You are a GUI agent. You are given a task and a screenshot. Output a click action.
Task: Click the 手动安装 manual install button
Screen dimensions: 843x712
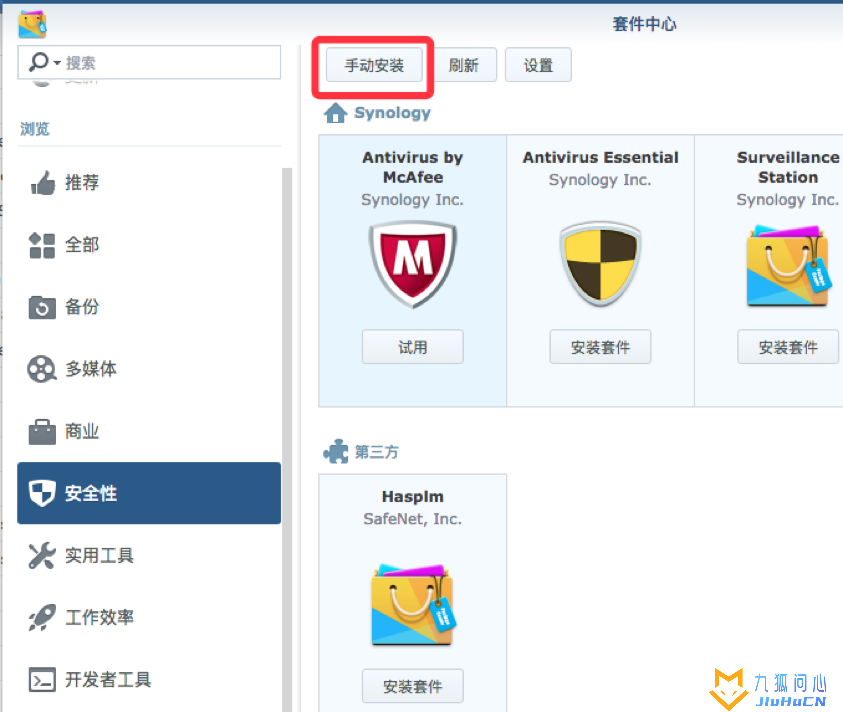click(374, 65)
